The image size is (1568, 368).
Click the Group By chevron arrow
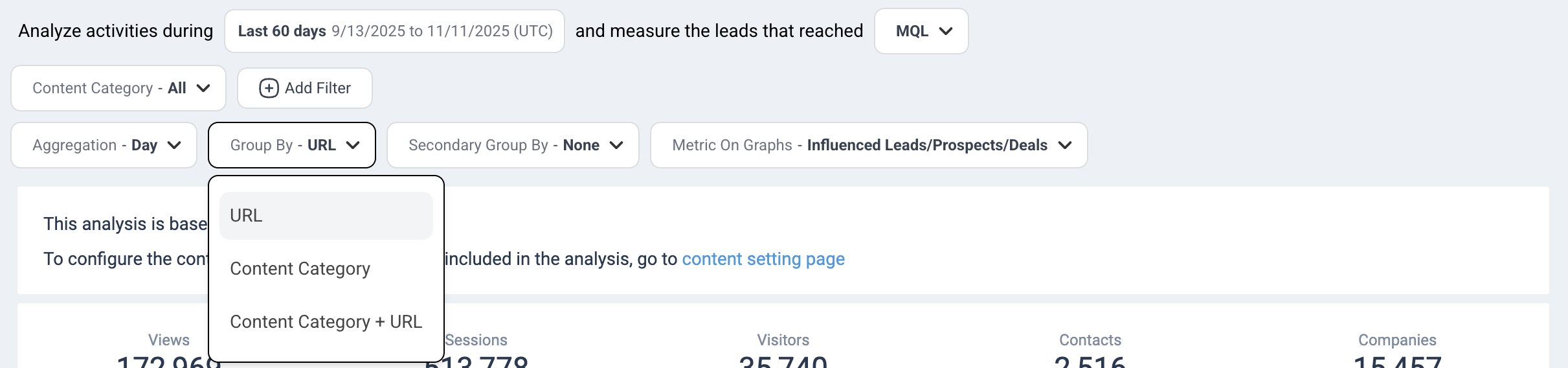point(353,145)
